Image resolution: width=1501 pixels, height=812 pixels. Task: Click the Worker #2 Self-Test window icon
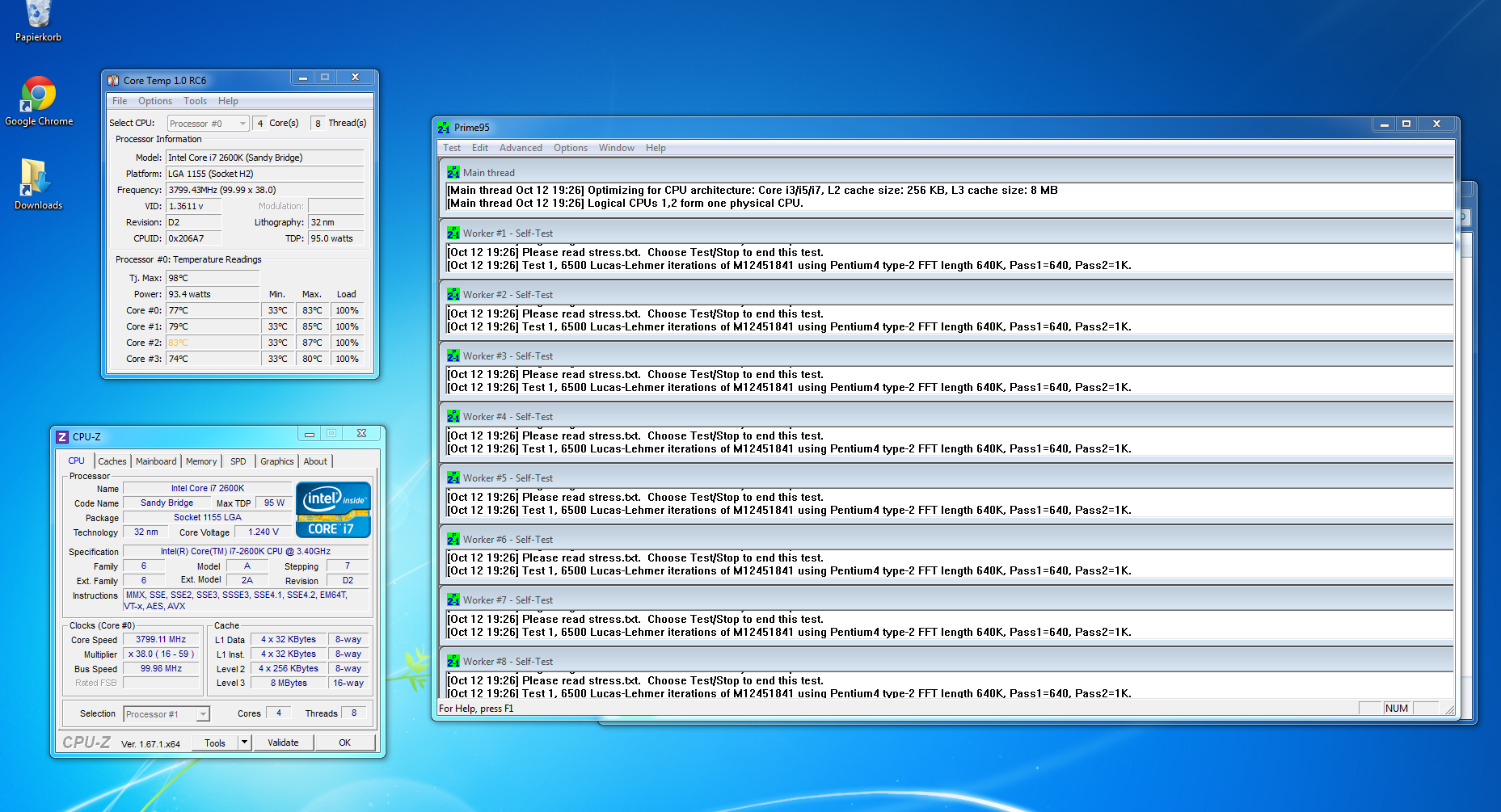453,295
